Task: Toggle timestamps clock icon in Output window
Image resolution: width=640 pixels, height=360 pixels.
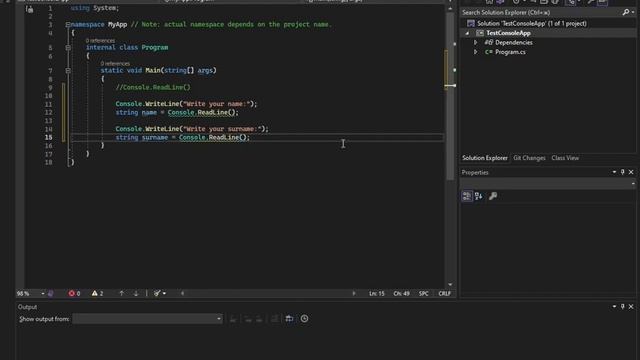Action: point(304,319)
